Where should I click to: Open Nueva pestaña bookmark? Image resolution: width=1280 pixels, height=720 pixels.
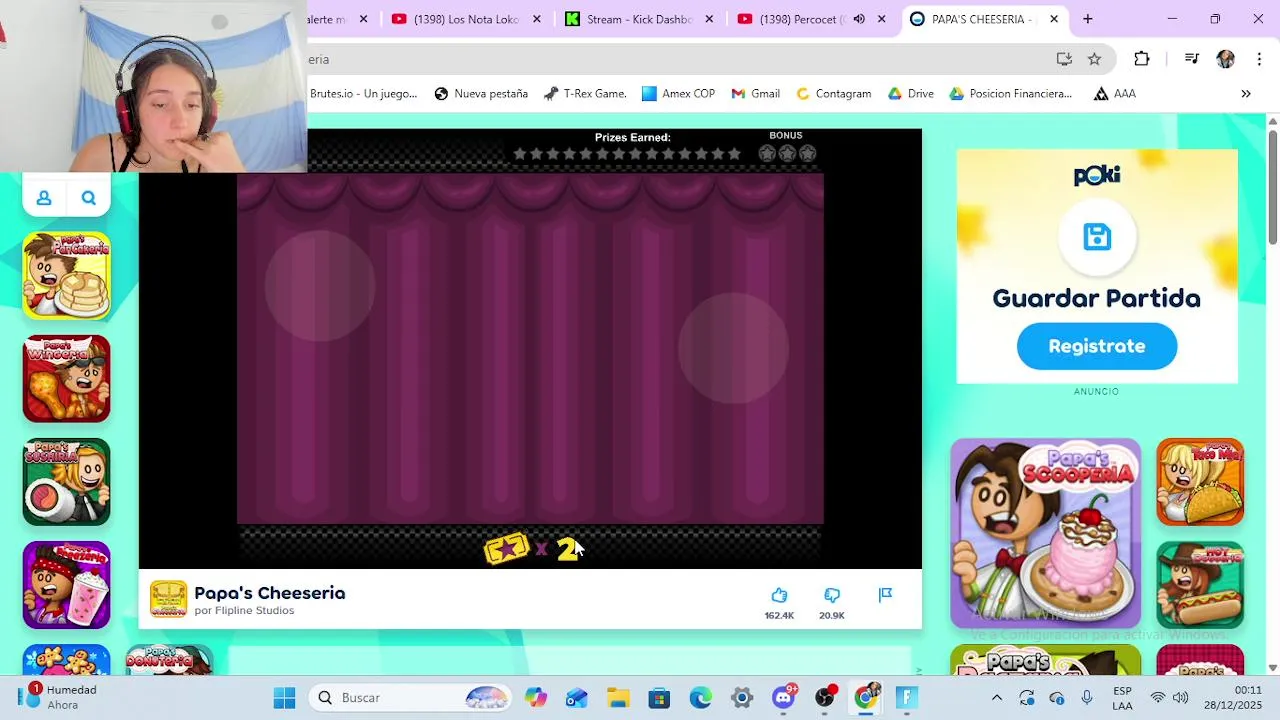click(481, 94)
